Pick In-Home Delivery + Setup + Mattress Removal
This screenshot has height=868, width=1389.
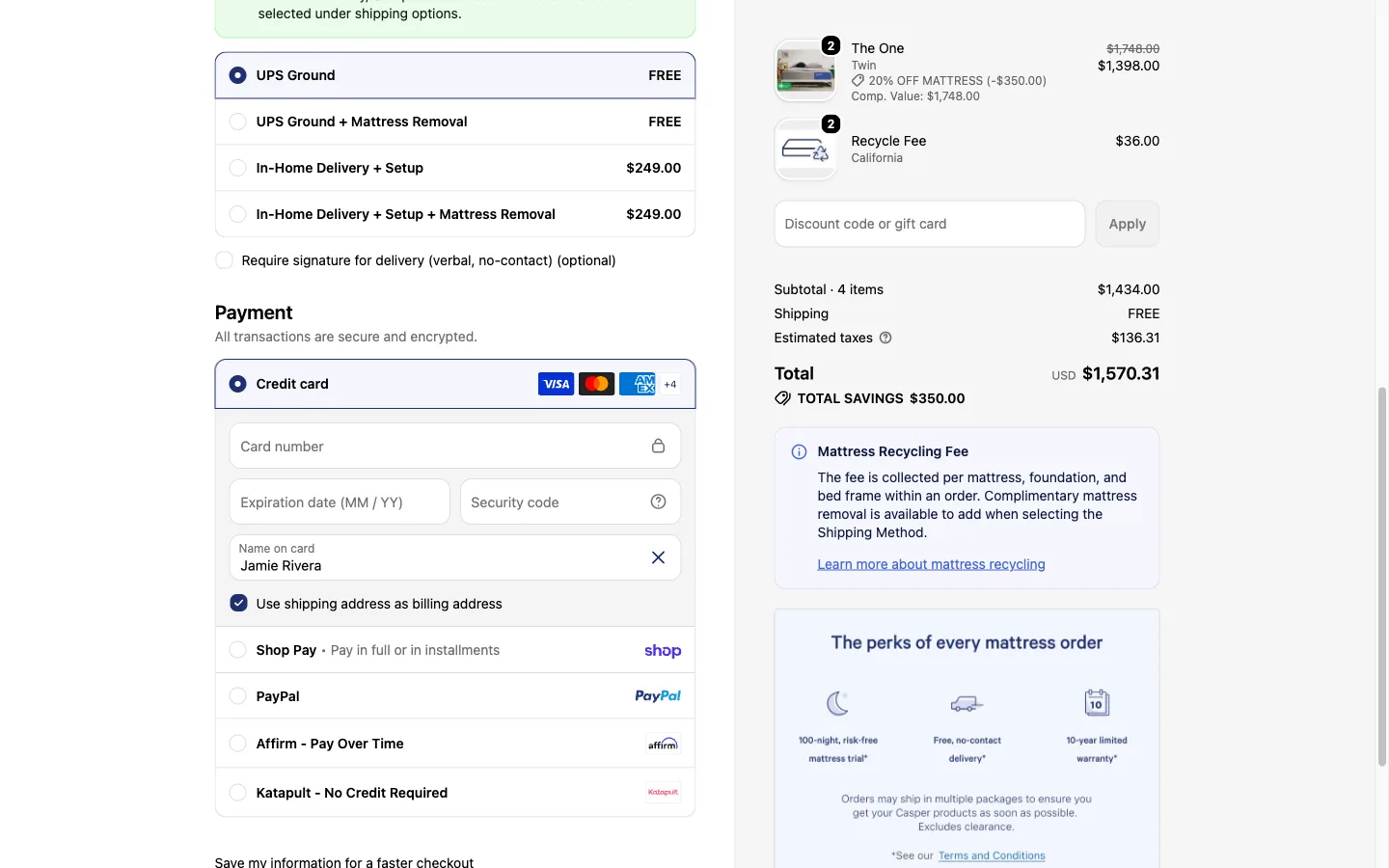pyautogui.click(x=455, y=214)
